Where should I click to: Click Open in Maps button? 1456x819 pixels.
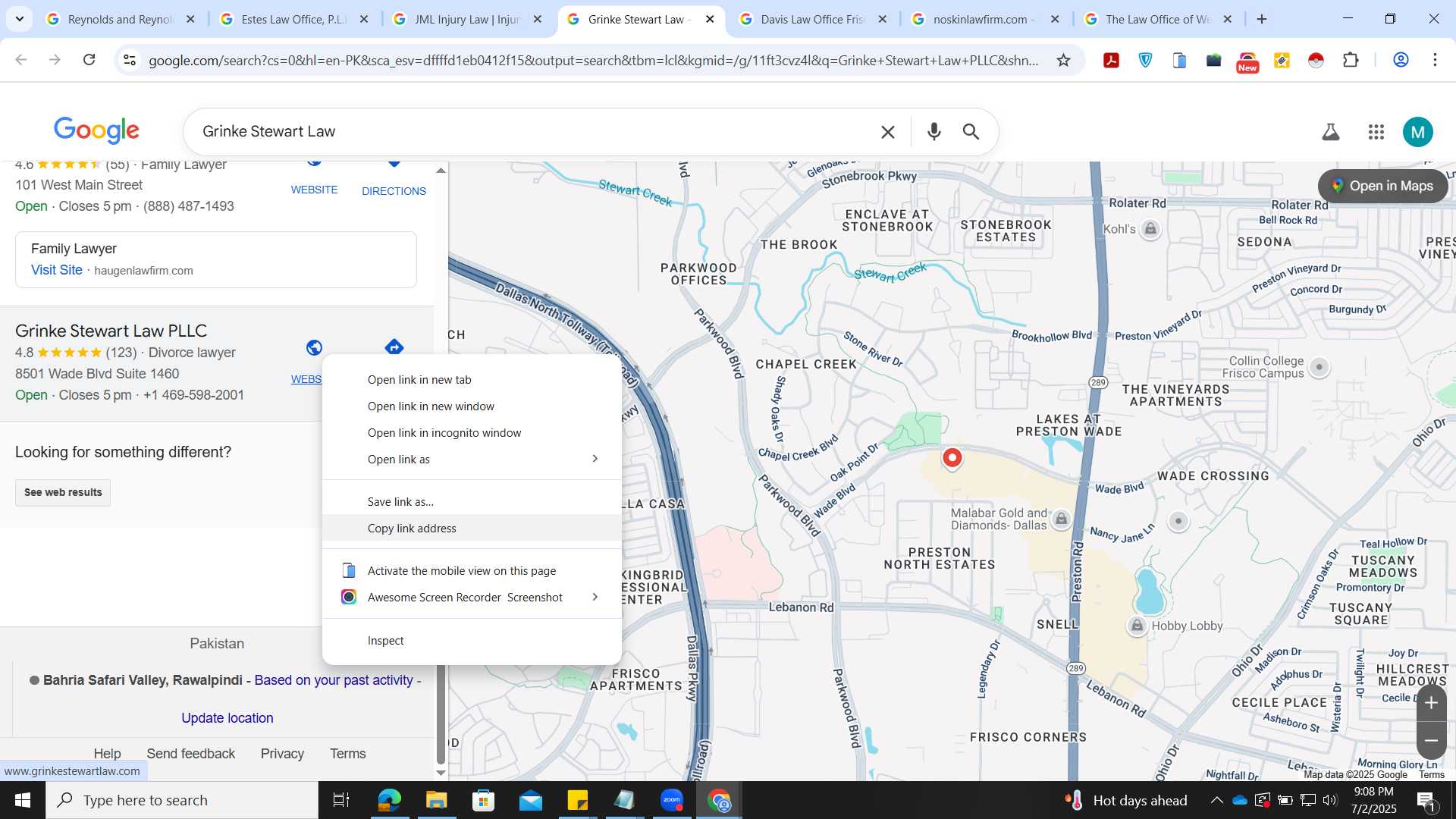[1382, 186]
